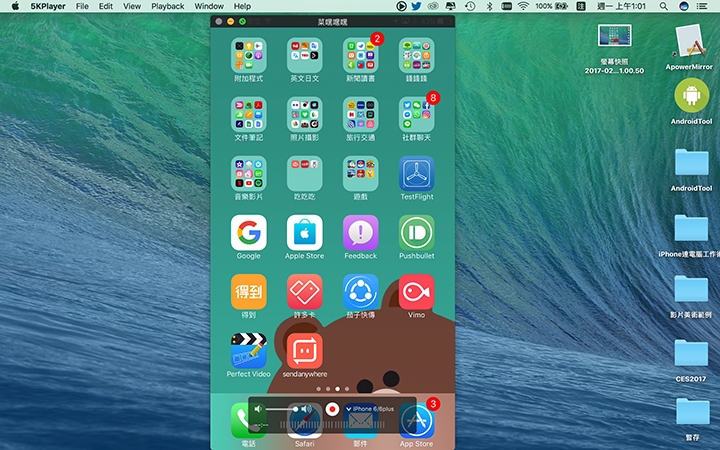Open the 許多卡 app
The width and height of the screenshot is (720, 450).
click(x=304, y=292)
